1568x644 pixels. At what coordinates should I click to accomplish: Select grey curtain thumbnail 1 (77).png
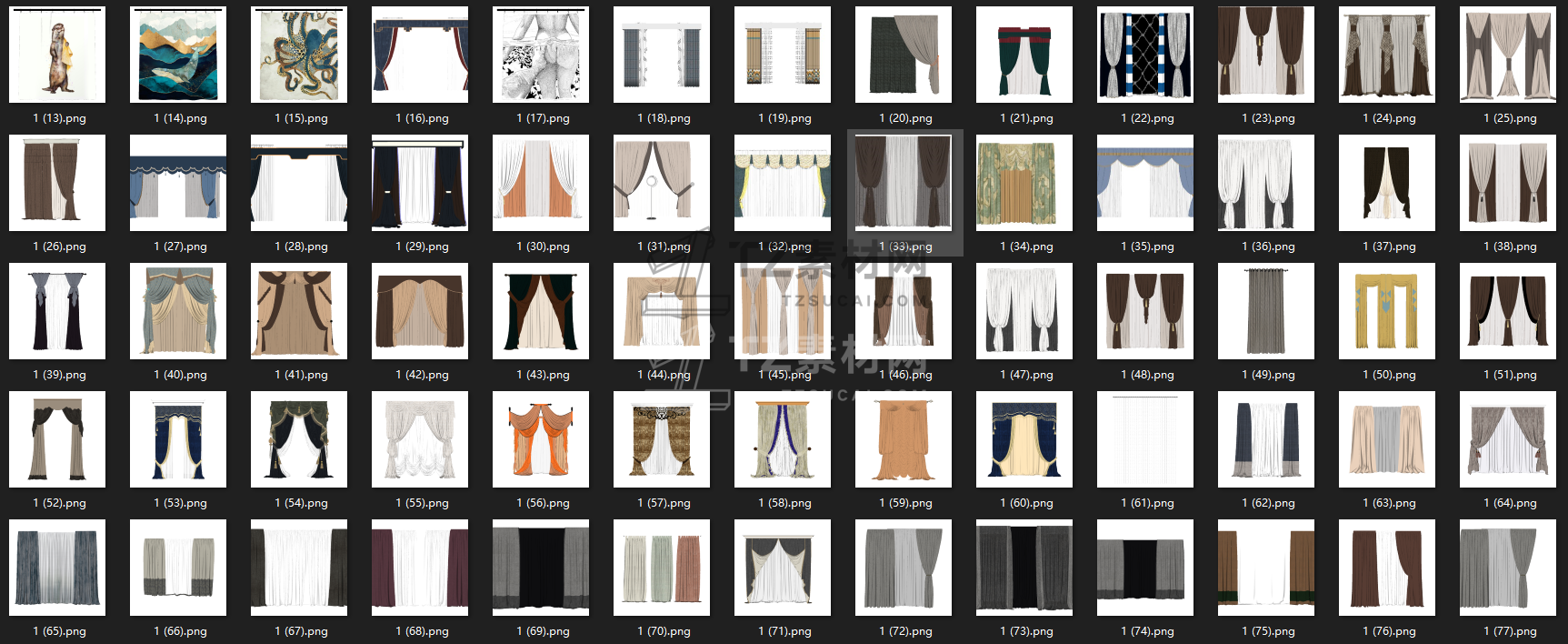pyautogui.click(x=1508, y=568)
